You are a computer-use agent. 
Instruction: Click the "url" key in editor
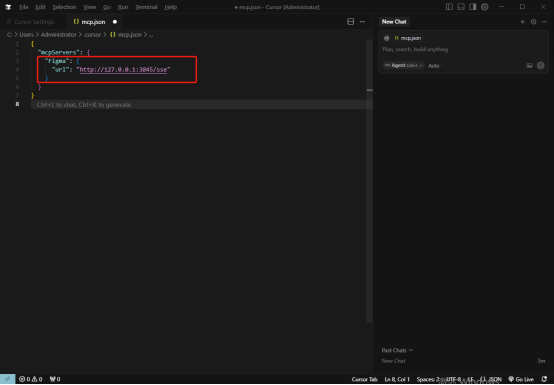[x=60, y=70]
